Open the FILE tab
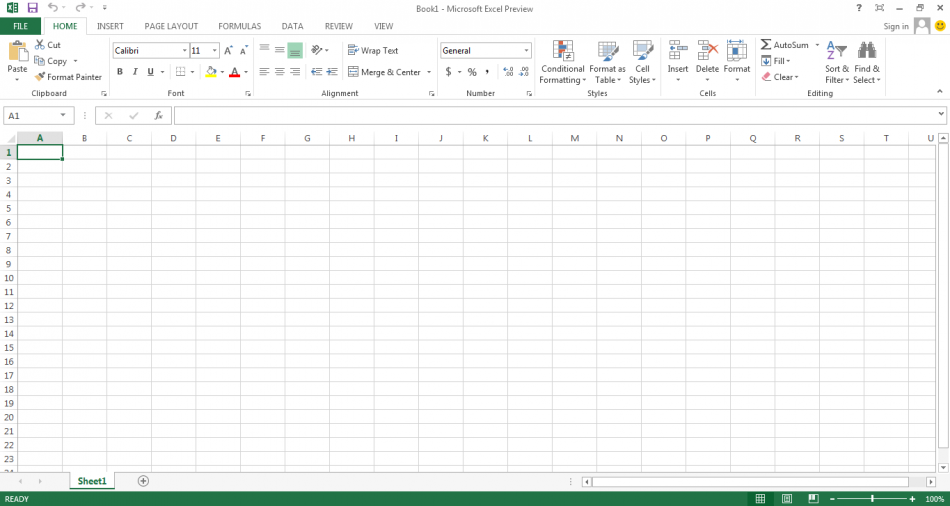 click(x=21, y=26)
